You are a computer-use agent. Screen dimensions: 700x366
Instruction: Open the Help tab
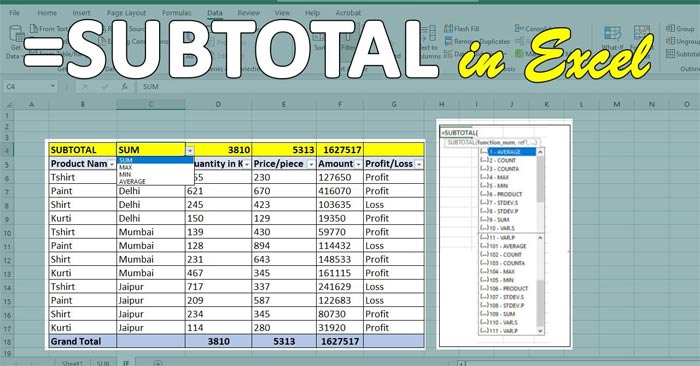312,13
